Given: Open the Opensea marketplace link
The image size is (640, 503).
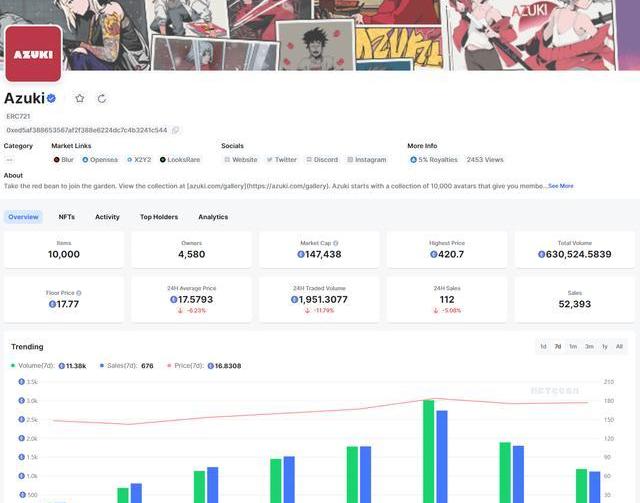Looking at the screenshot, I should pyautogui.click(x=100, y=159).
